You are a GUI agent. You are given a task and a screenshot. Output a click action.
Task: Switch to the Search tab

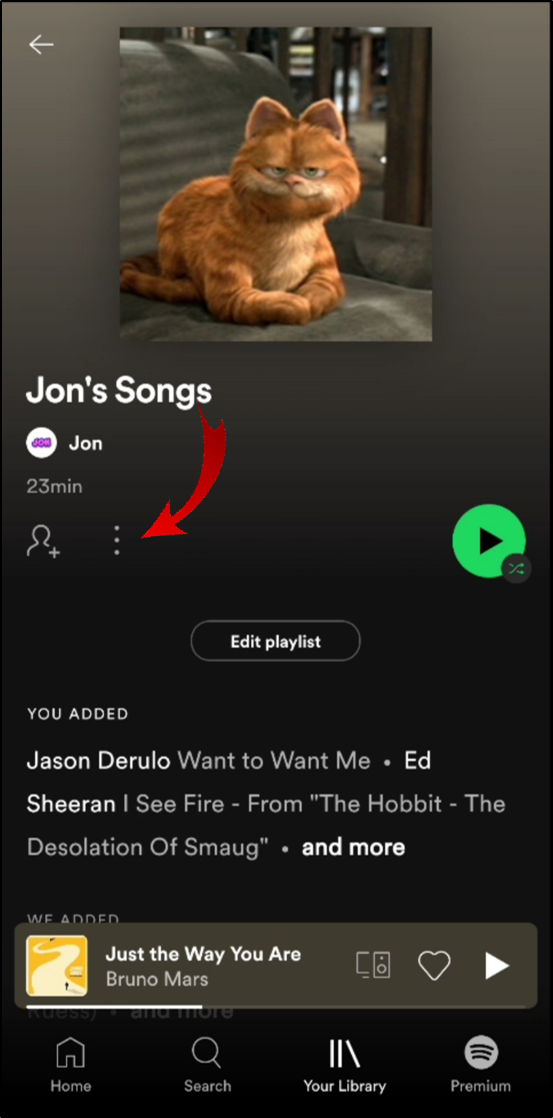[207, 1065]
